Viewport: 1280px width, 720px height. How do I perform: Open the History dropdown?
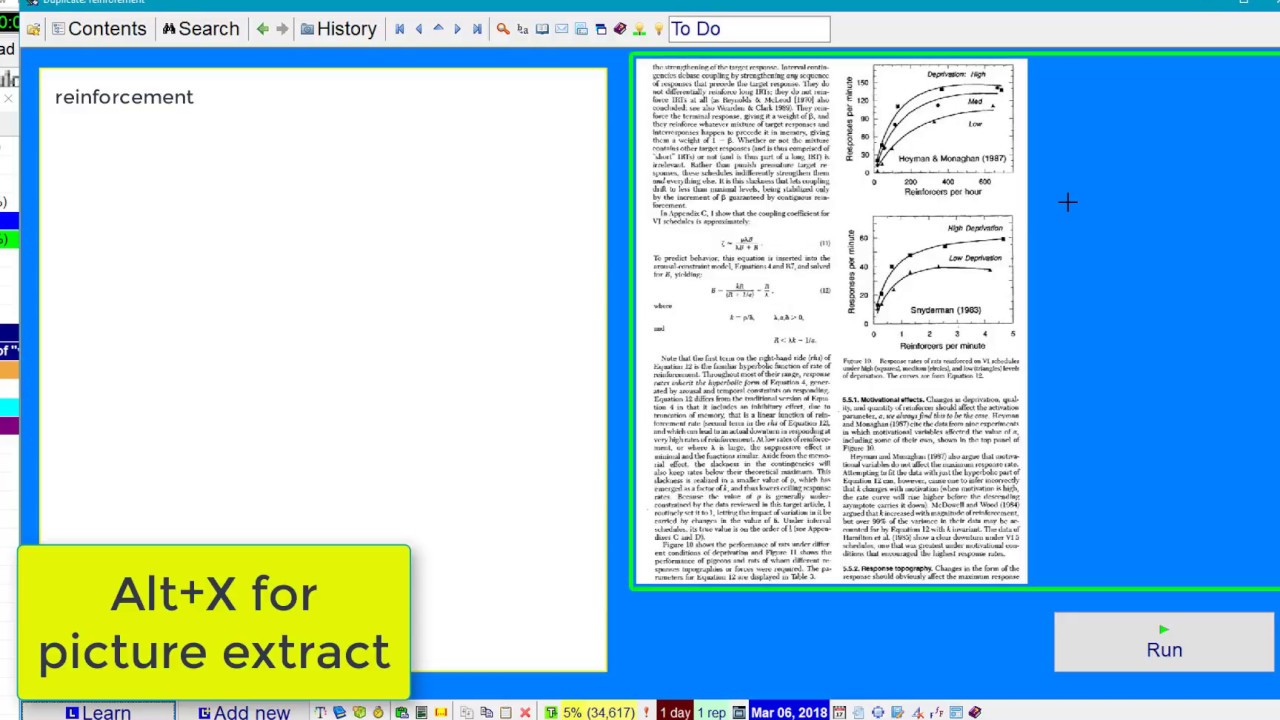click(338, 29)
